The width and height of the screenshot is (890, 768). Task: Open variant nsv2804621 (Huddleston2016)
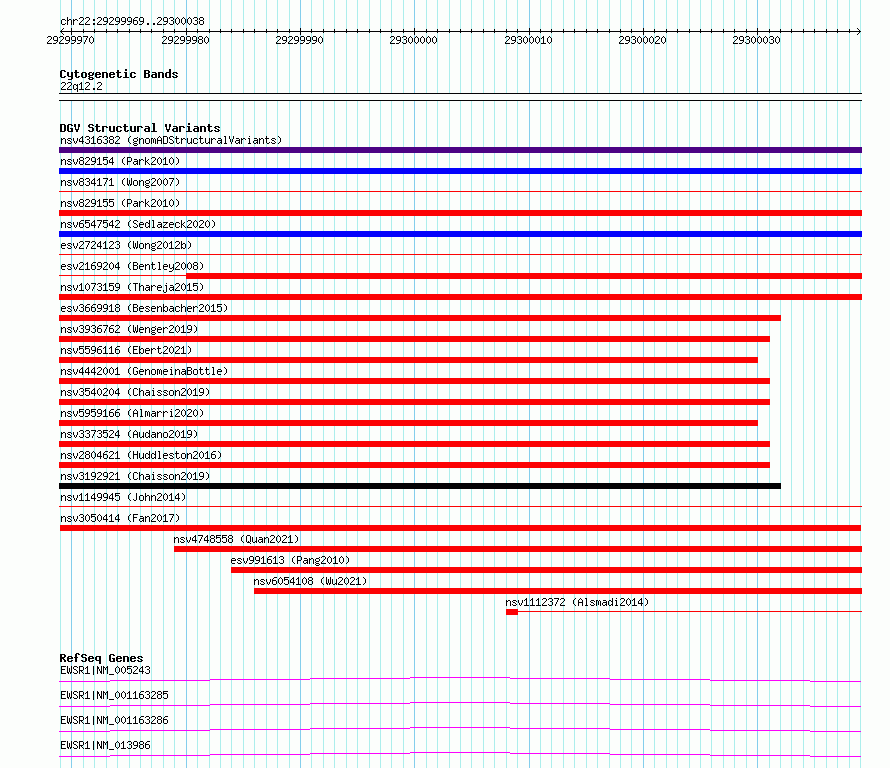click(141, 455)
